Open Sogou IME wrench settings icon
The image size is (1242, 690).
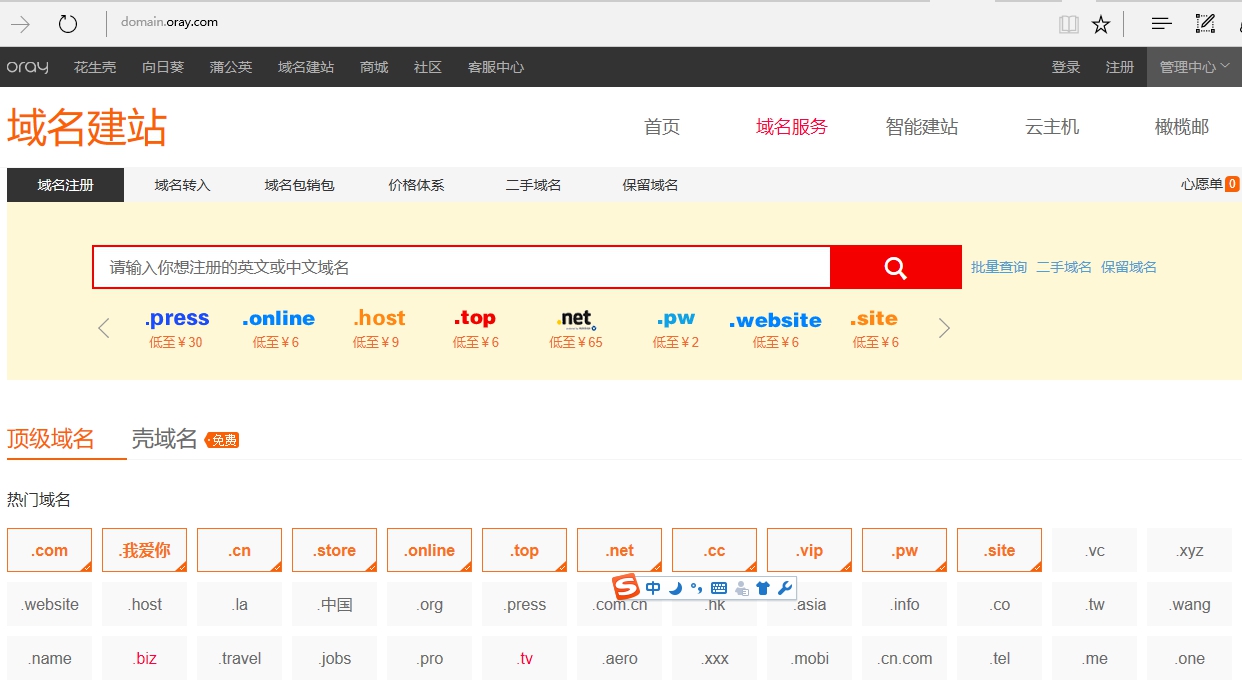click(x=785, y=588)
